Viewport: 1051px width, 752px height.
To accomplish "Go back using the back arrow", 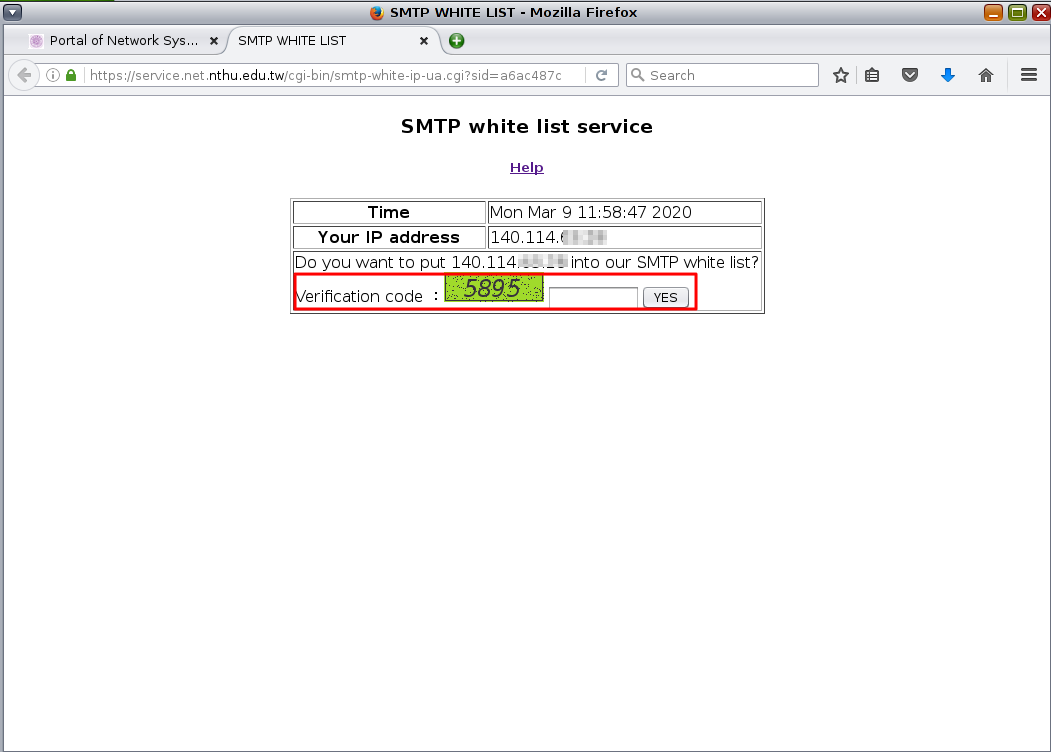I will [x=25, y=75].
